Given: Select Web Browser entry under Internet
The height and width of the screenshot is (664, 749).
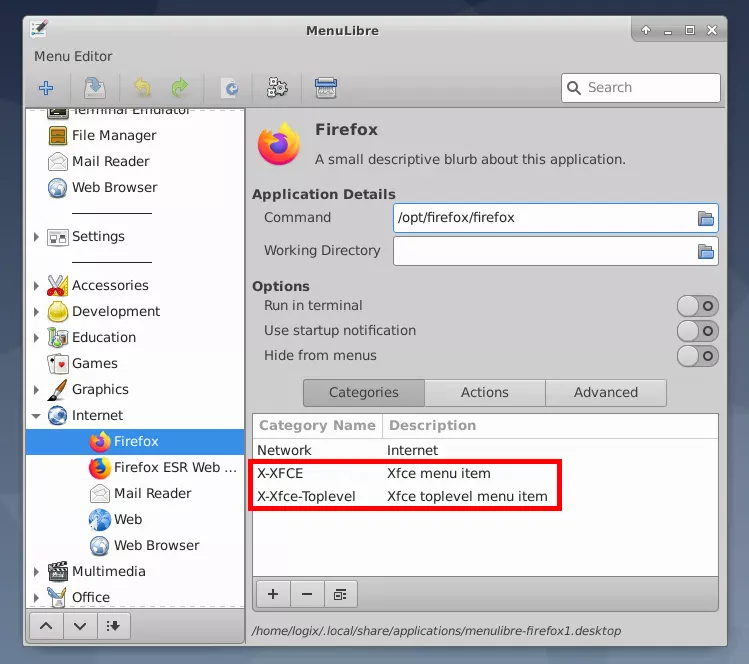Looking at the screenshot, I should tap(135, 546).
